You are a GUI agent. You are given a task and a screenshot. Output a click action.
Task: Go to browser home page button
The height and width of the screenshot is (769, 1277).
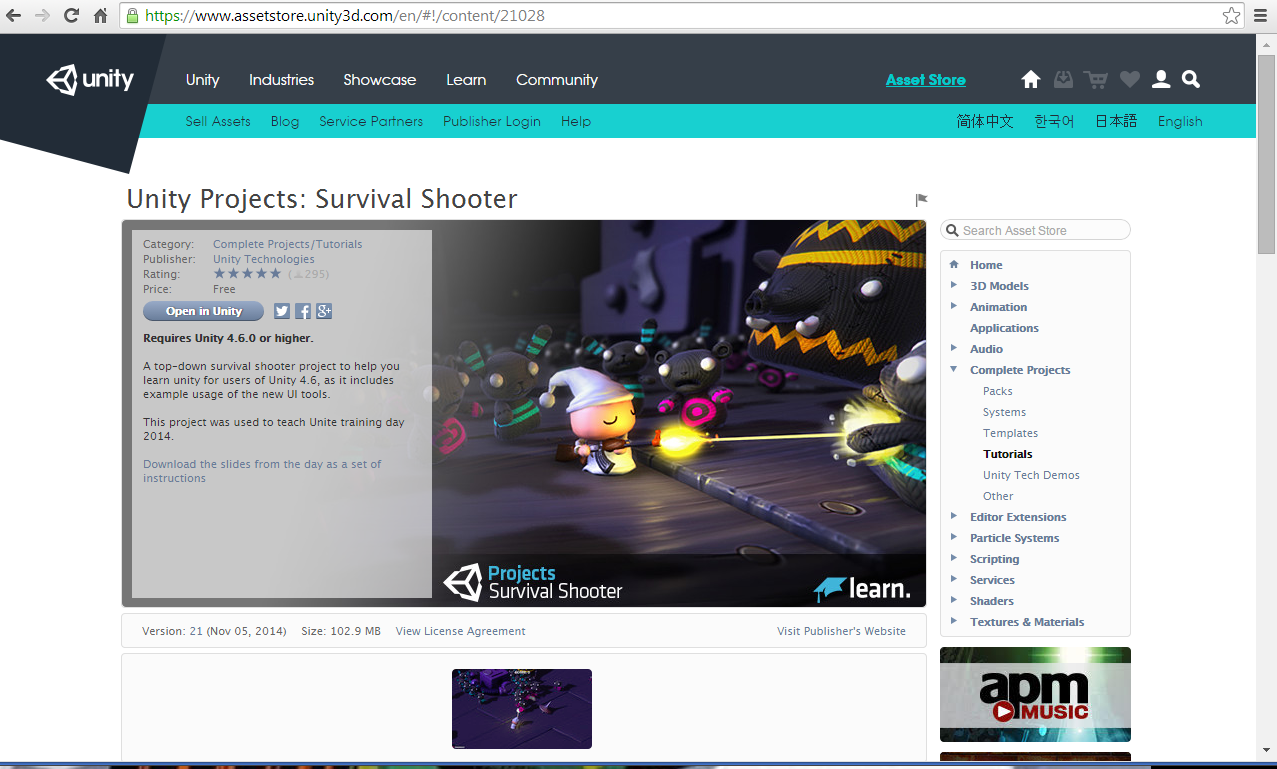(100, 16)
